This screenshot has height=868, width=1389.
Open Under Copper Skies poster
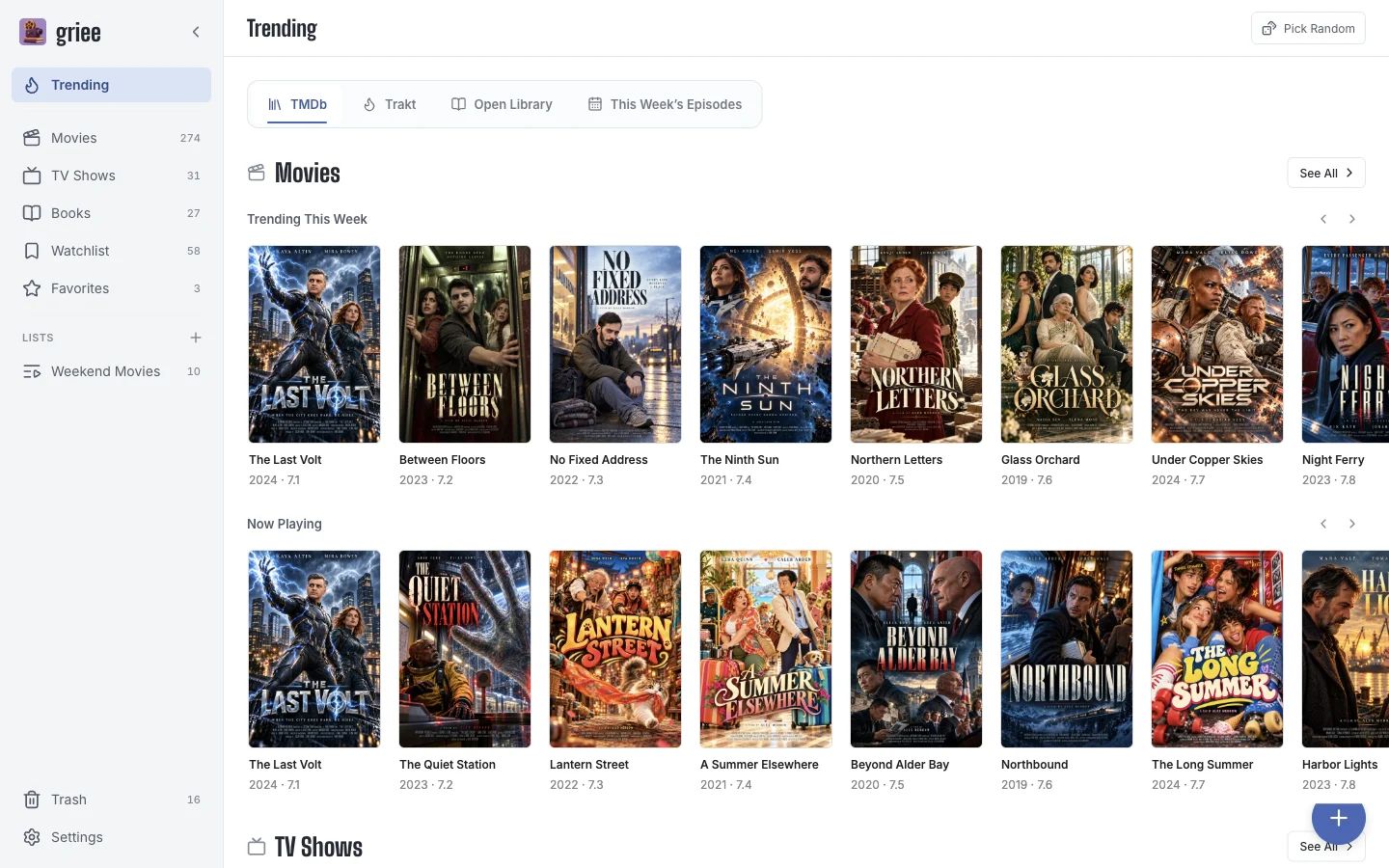point(1217,344)
